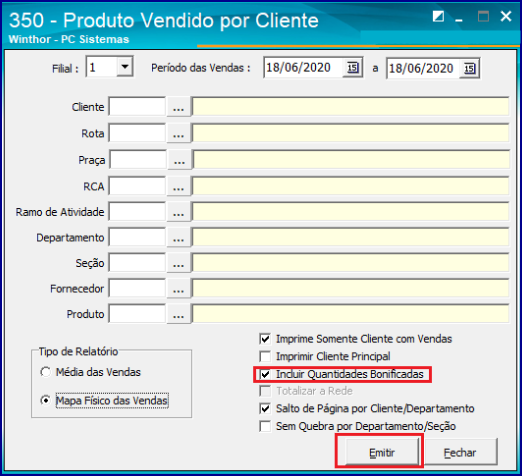The width and height of the screenshot is (522, 476).
Task: Click the Produto description yellow field
Action: 351,314
